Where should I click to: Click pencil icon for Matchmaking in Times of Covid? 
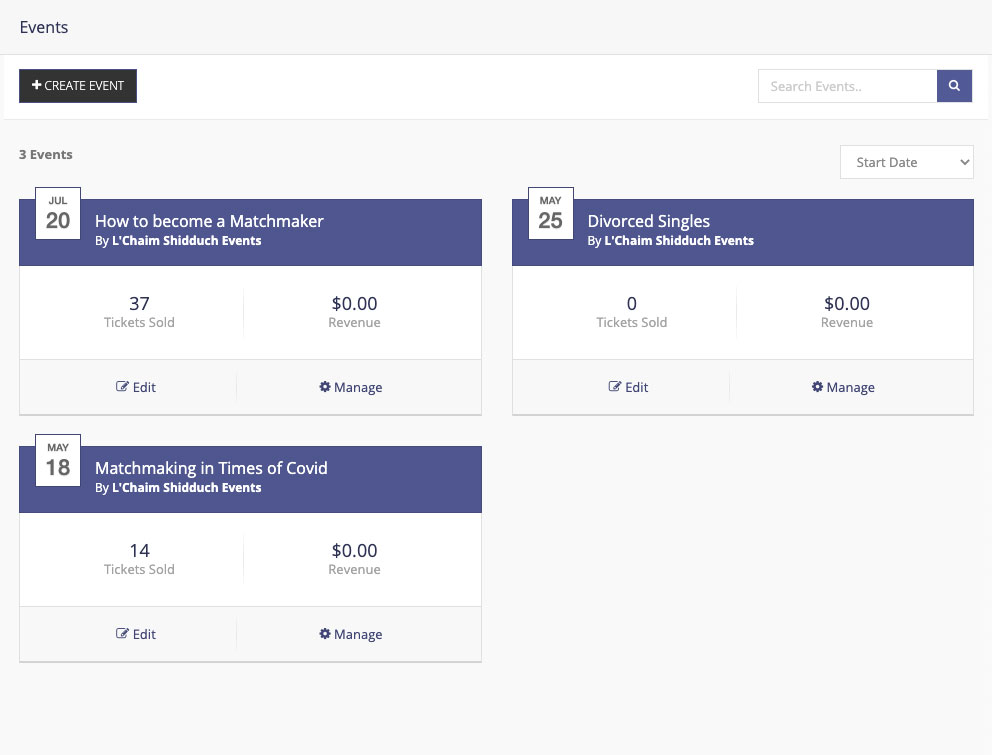[x=122, y=633]
